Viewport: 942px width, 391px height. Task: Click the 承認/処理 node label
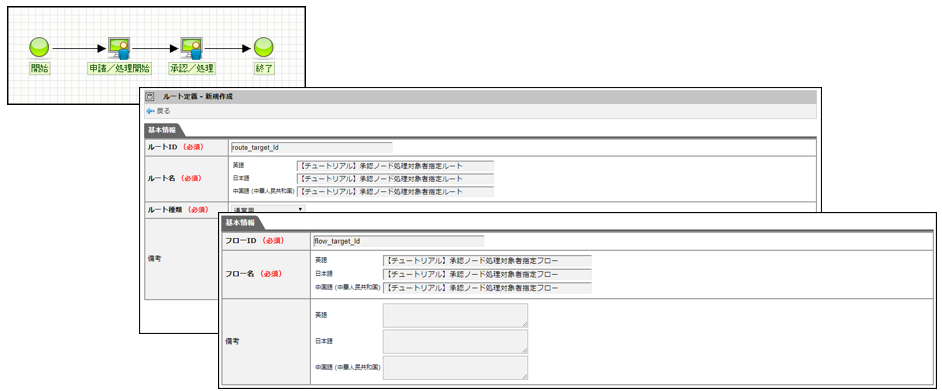pos(192,68)
